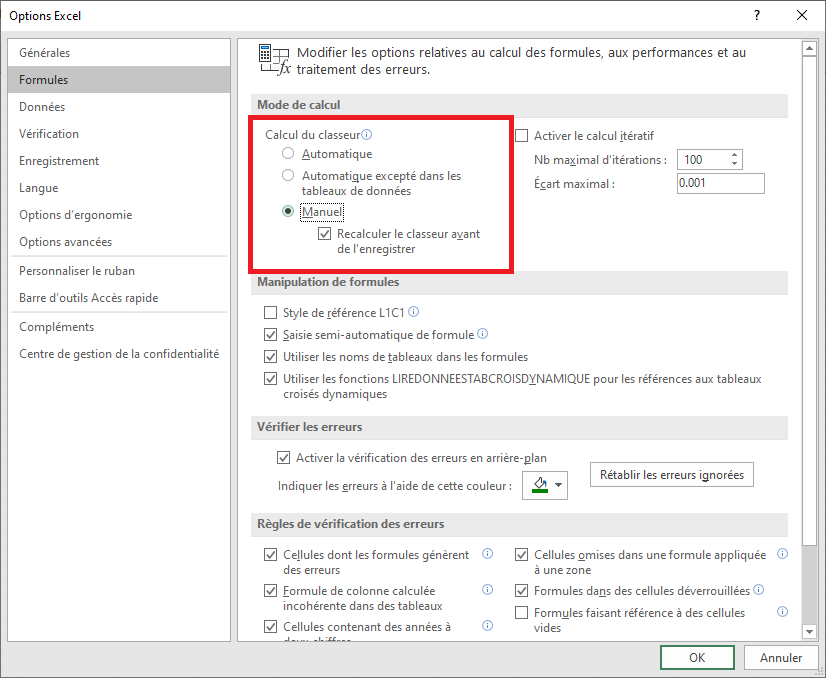
Task: Click info icon next to Style de référence L1C1
Action: tap(414, 312)
